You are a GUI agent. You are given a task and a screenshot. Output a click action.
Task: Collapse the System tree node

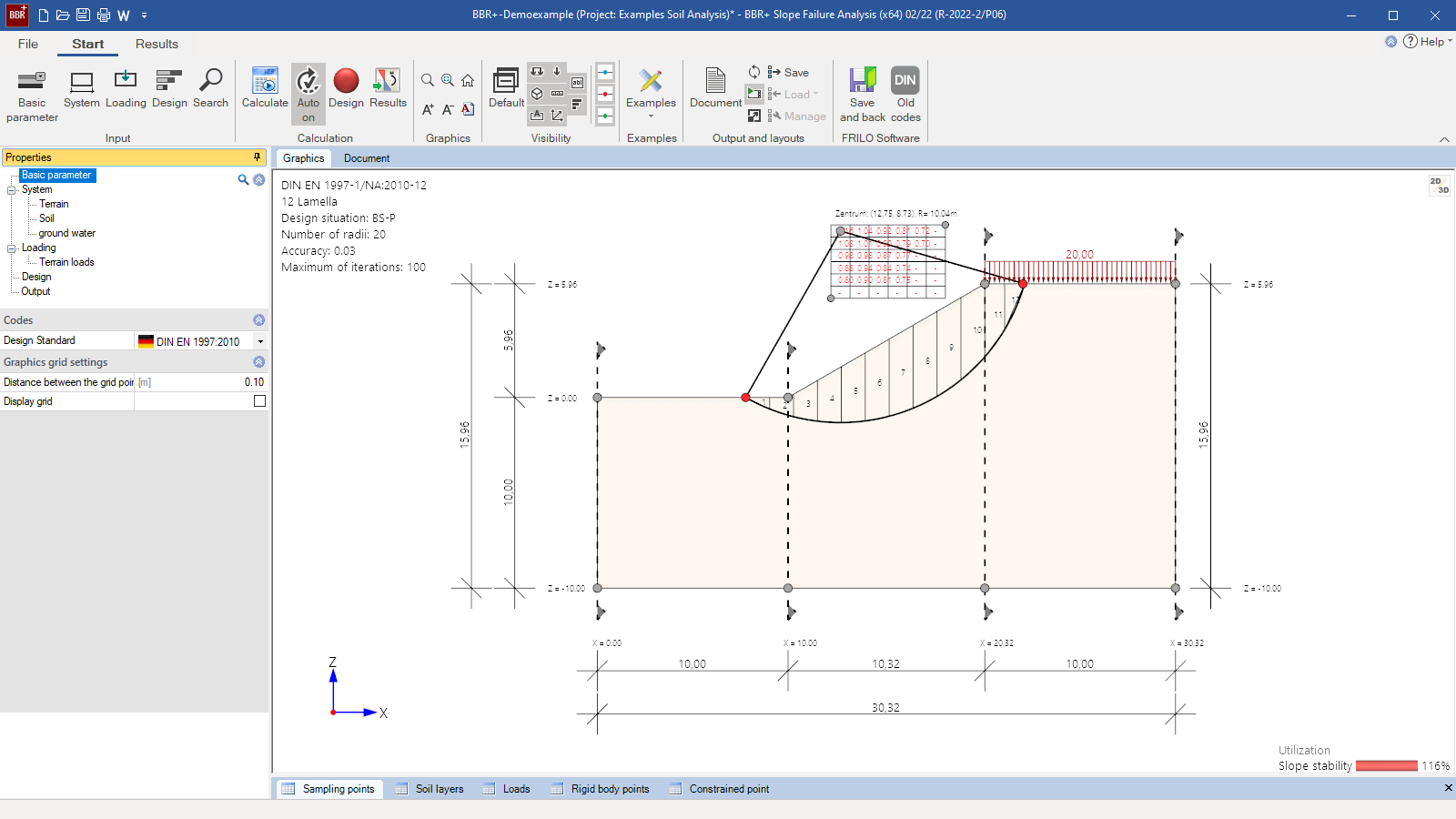pyautogui.click(x=12, y=190)
